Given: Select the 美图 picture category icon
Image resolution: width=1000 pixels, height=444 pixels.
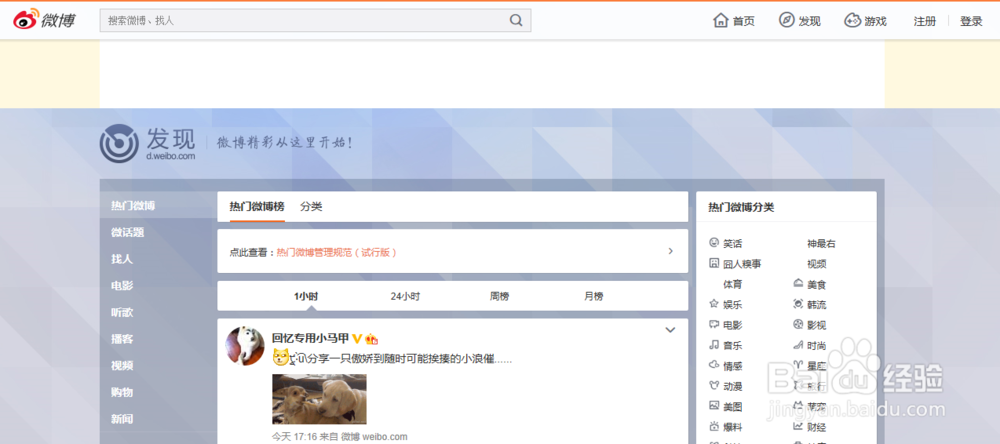Looking at the screenshot, I should (714, 406).
